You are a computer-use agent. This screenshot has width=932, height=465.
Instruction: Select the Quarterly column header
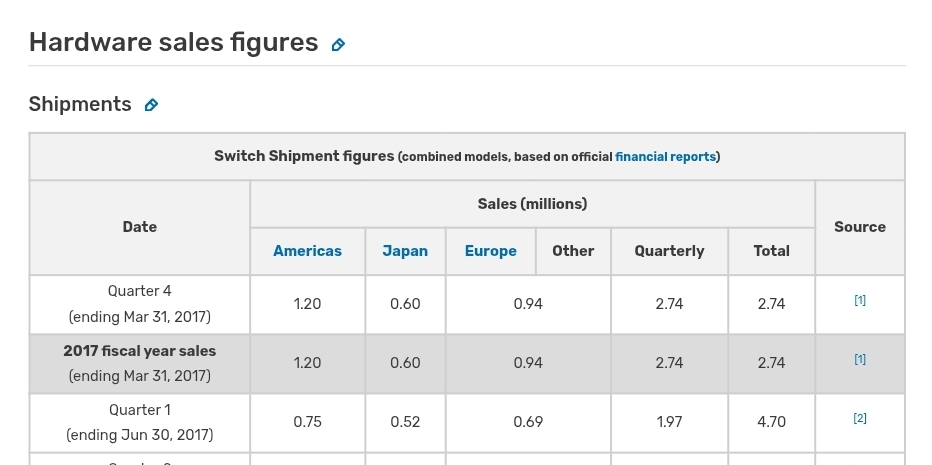coord(669,251)
